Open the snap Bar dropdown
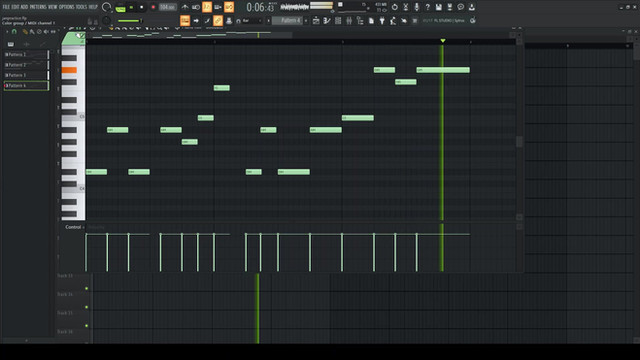Image resolution: width=640 pixels, height=360 pixels. [249, 20]
